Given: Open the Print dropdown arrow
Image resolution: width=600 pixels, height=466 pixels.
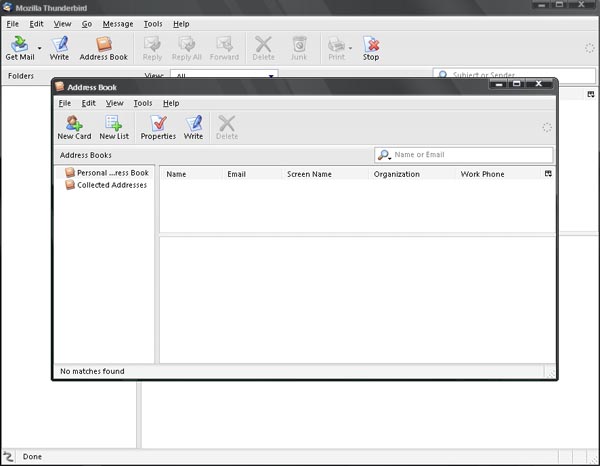Looking at the screenshot, I should tap(350, 48).
